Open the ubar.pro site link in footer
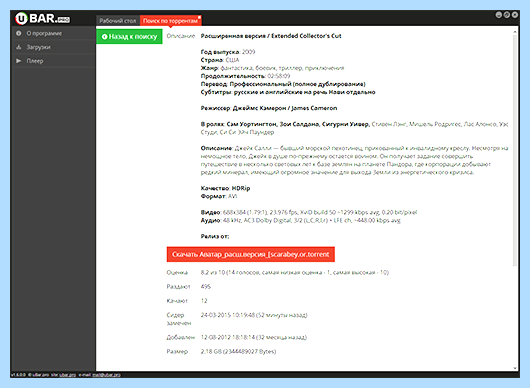 68,375
